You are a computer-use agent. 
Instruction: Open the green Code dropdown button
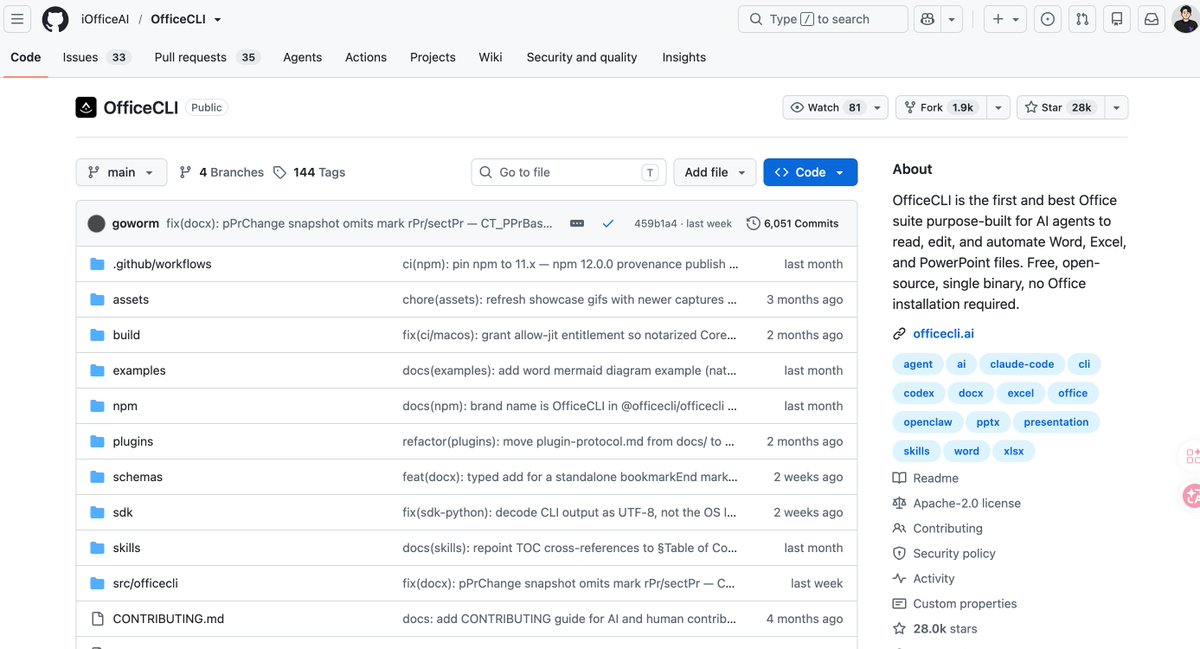pos(810,172)
